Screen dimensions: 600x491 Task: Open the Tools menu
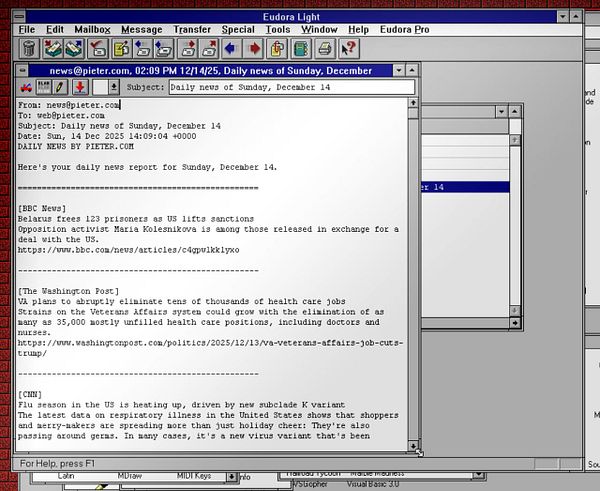click(278, 30)
